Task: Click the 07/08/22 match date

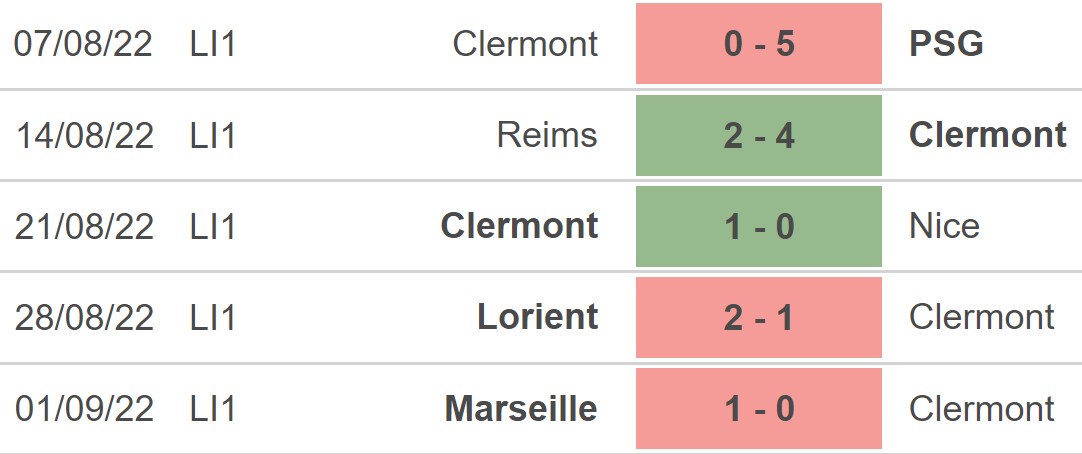Action: tap(84, 44)
